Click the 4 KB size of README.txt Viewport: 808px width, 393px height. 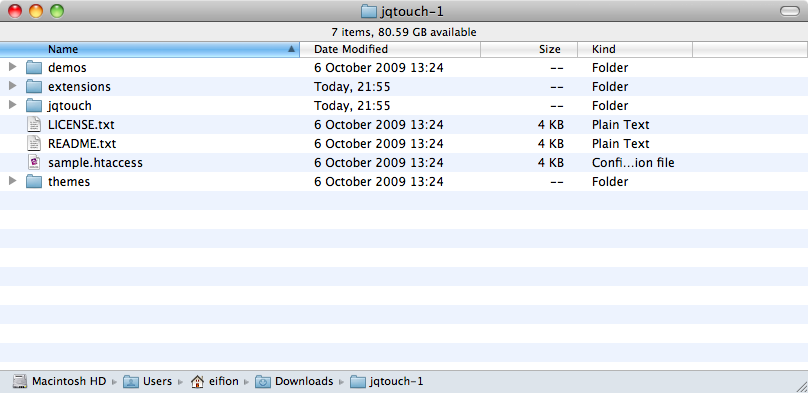550,144
